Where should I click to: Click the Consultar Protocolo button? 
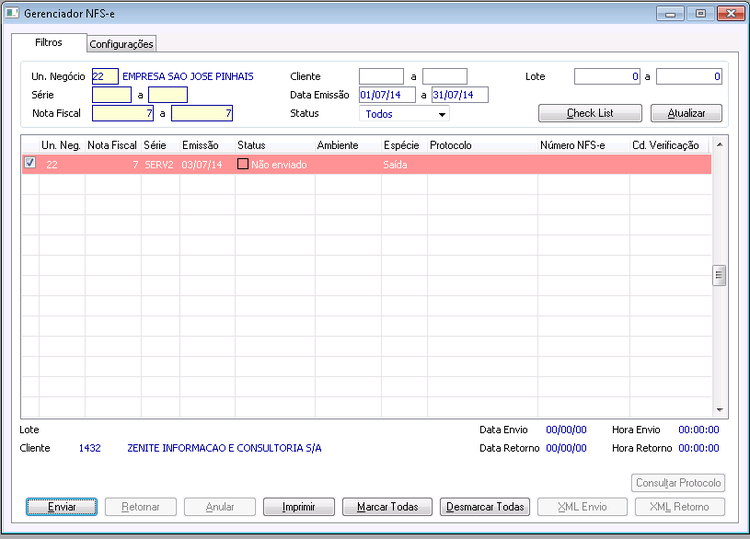click(x=678, y=483)
